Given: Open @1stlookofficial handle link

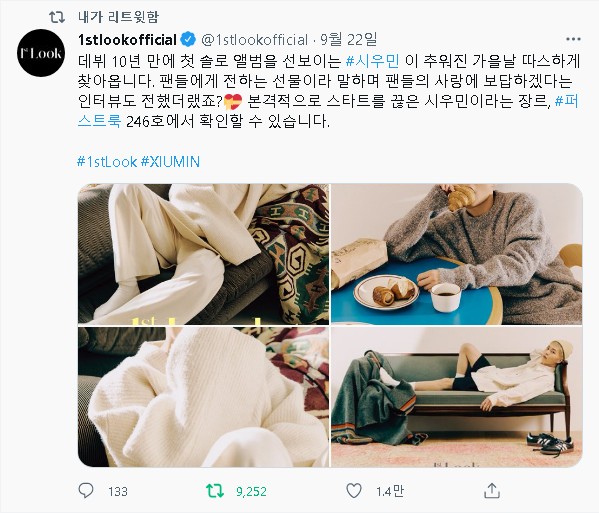Looking at the screenshot, I should pos(254,40).
